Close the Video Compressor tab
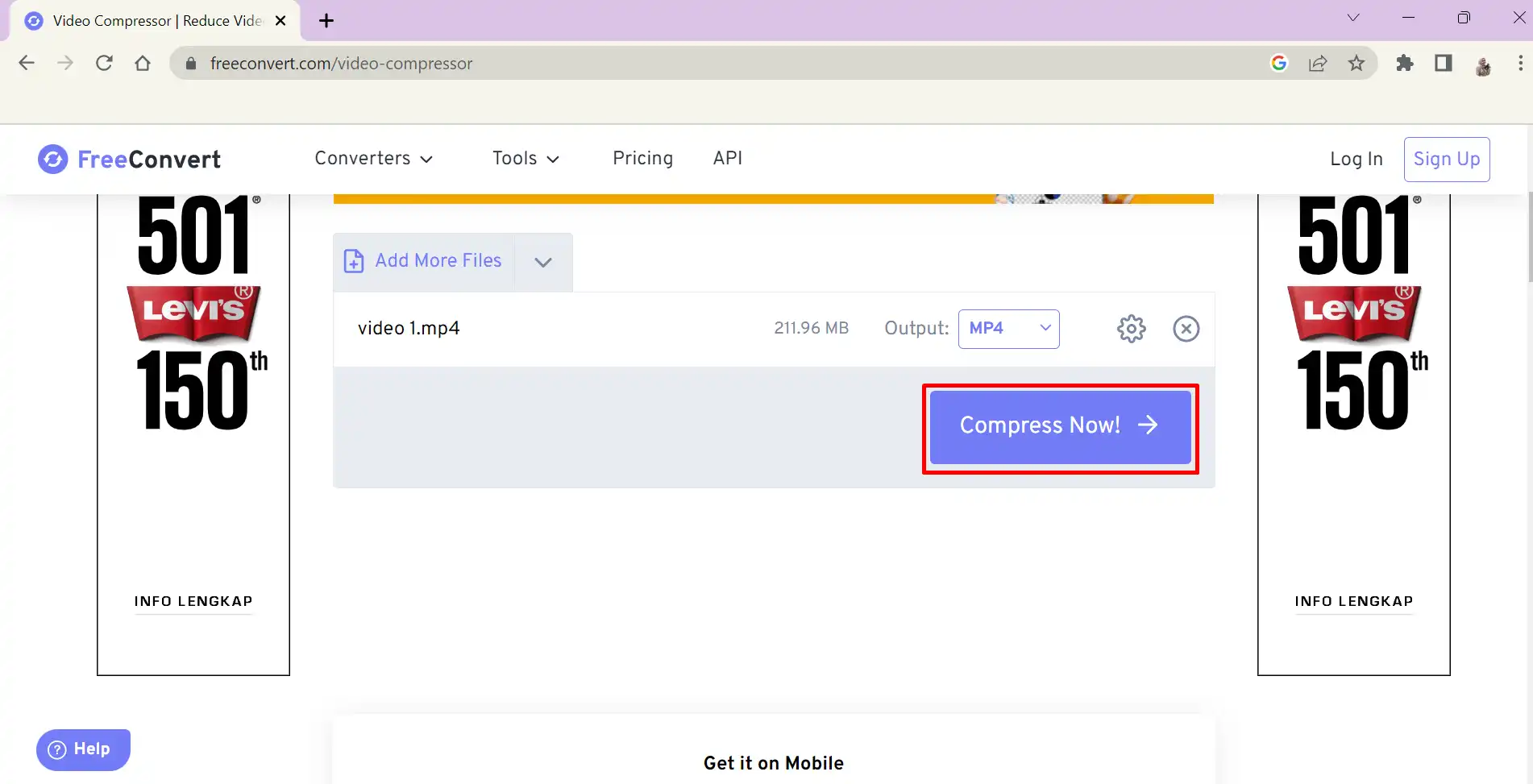1533x784 pixels. point(280,21)
